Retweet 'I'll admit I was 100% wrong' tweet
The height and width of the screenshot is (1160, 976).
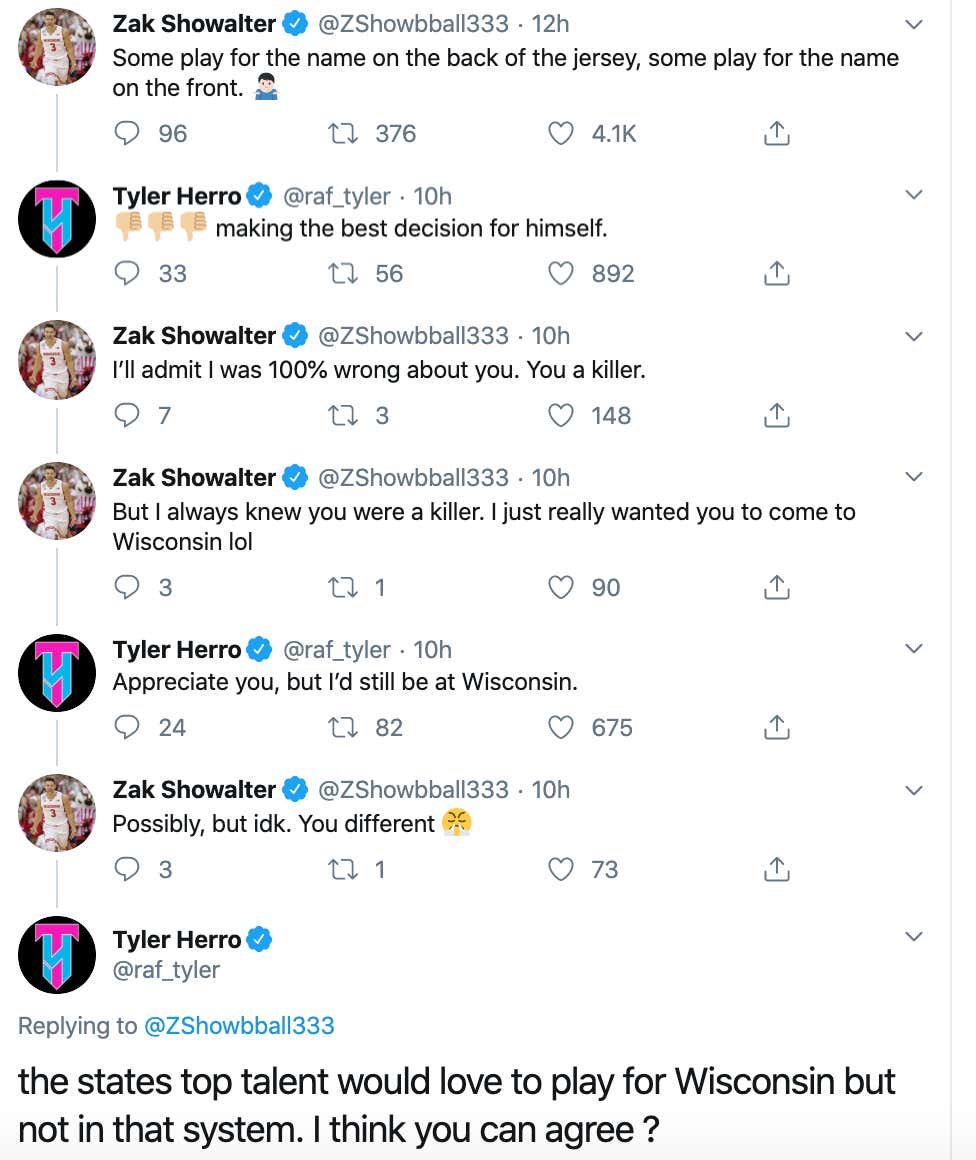tap(343, 415)
